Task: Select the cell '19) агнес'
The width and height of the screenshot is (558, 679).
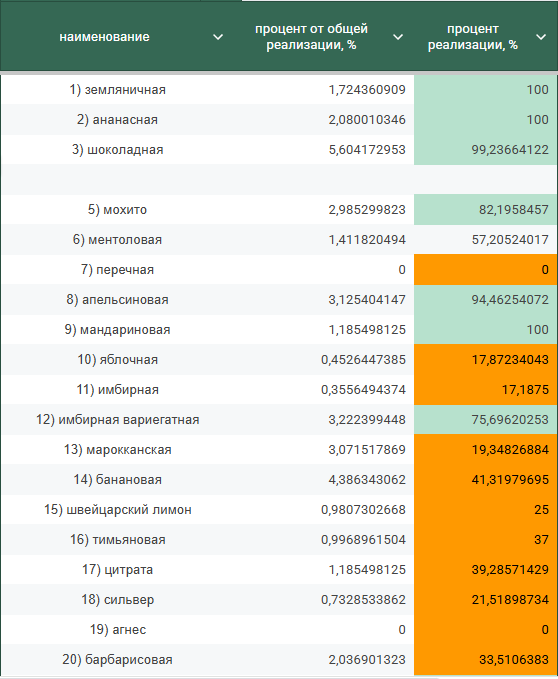Action: (117, 630)
